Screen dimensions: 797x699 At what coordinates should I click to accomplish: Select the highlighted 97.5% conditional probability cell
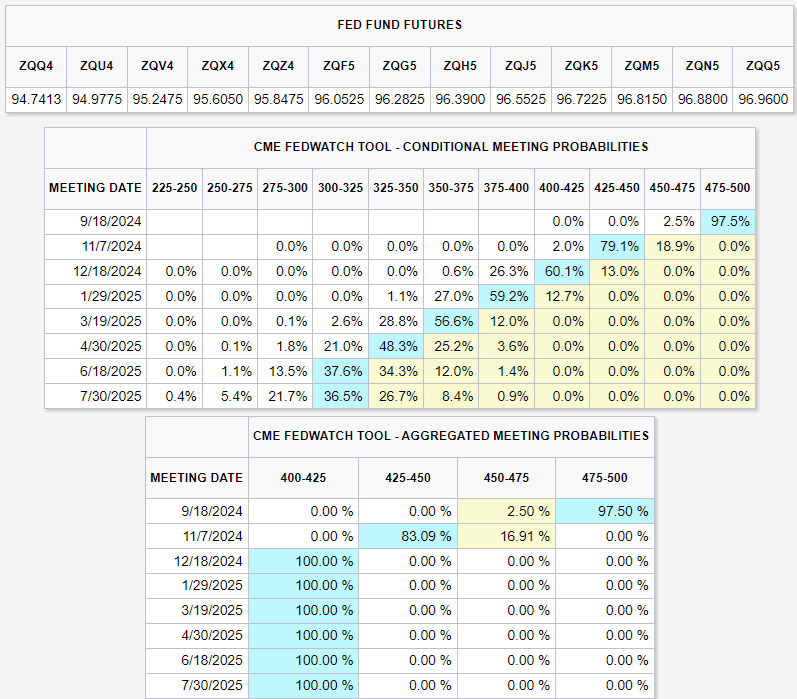[728, 221]
